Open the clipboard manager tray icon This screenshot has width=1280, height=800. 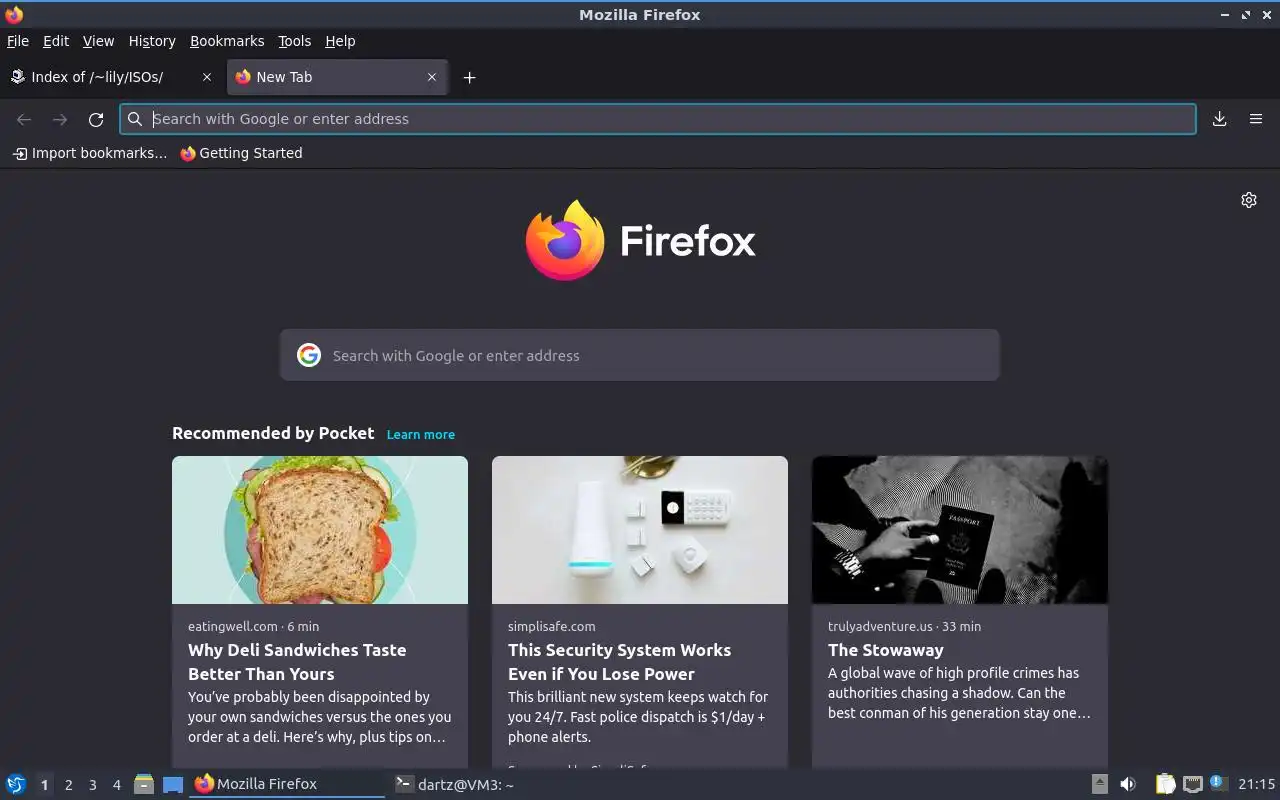point(1166,784)
